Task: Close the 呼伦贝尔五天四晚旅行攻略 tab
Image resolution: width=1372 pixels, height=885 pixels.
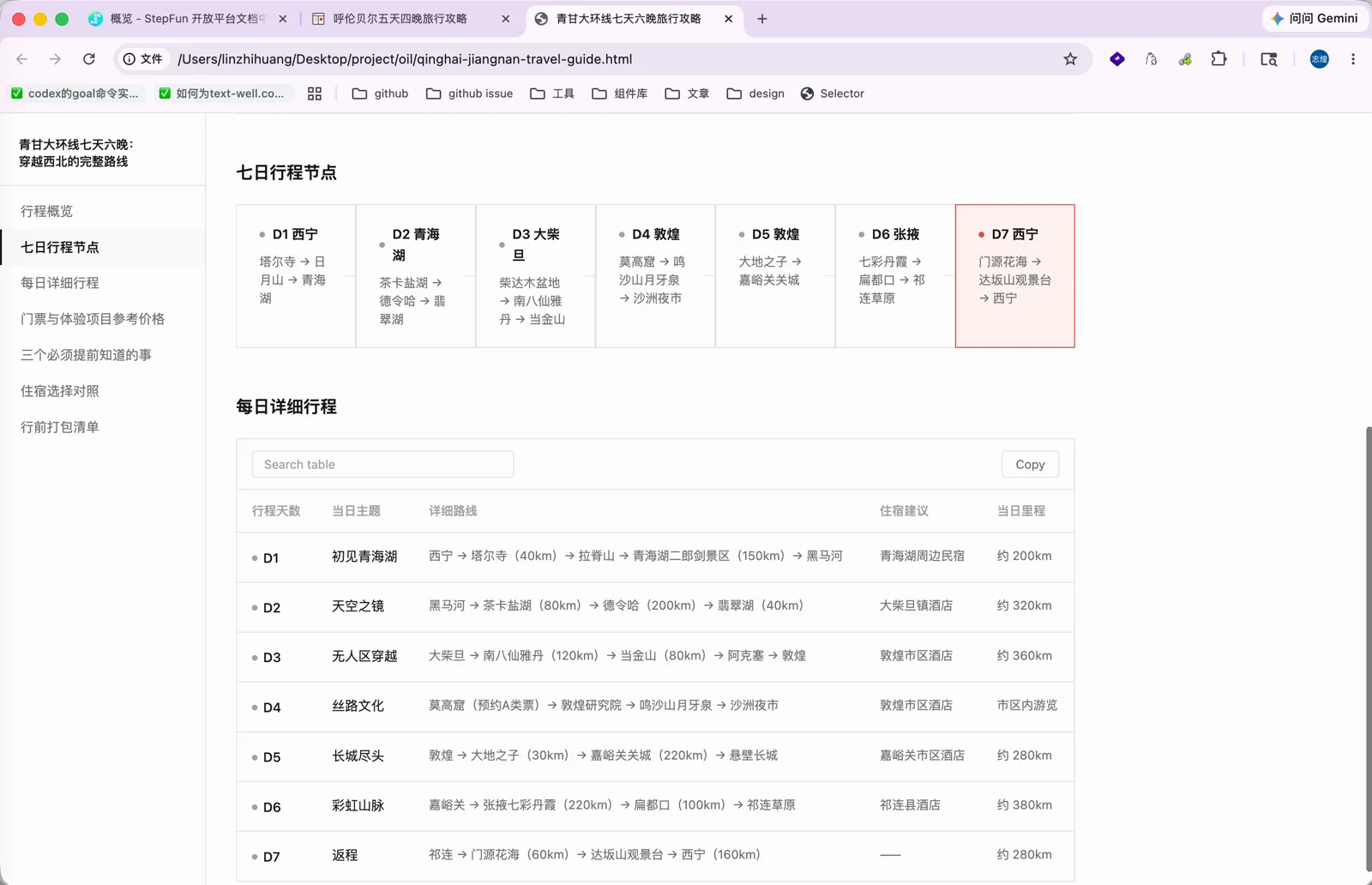Action: click(506, 19)
